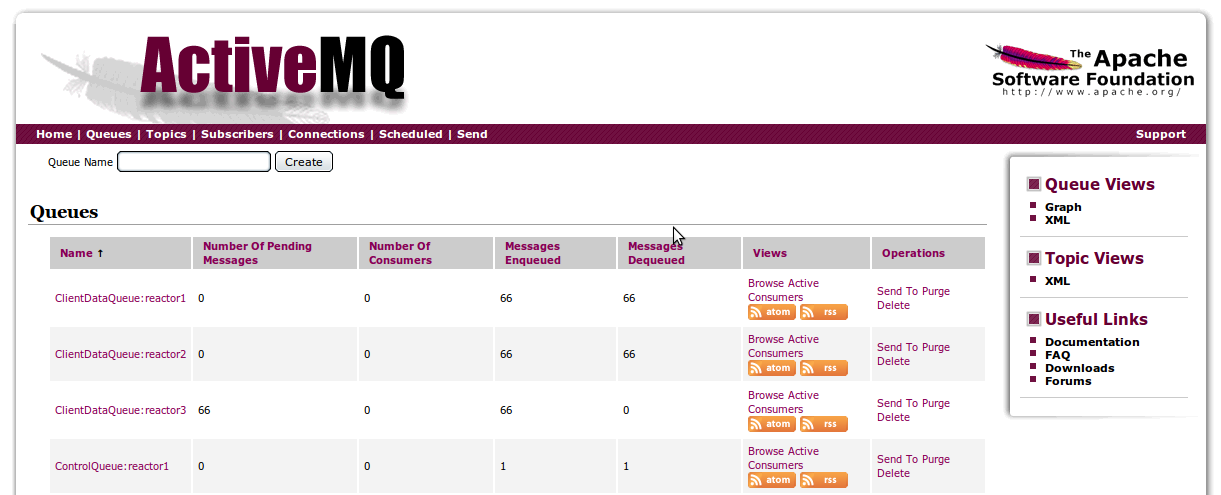This screenshot has width=1221, height=495.
Task: Browse Active Consumers for ClientDataQueue:reactor2
Action: pos(783,346)
